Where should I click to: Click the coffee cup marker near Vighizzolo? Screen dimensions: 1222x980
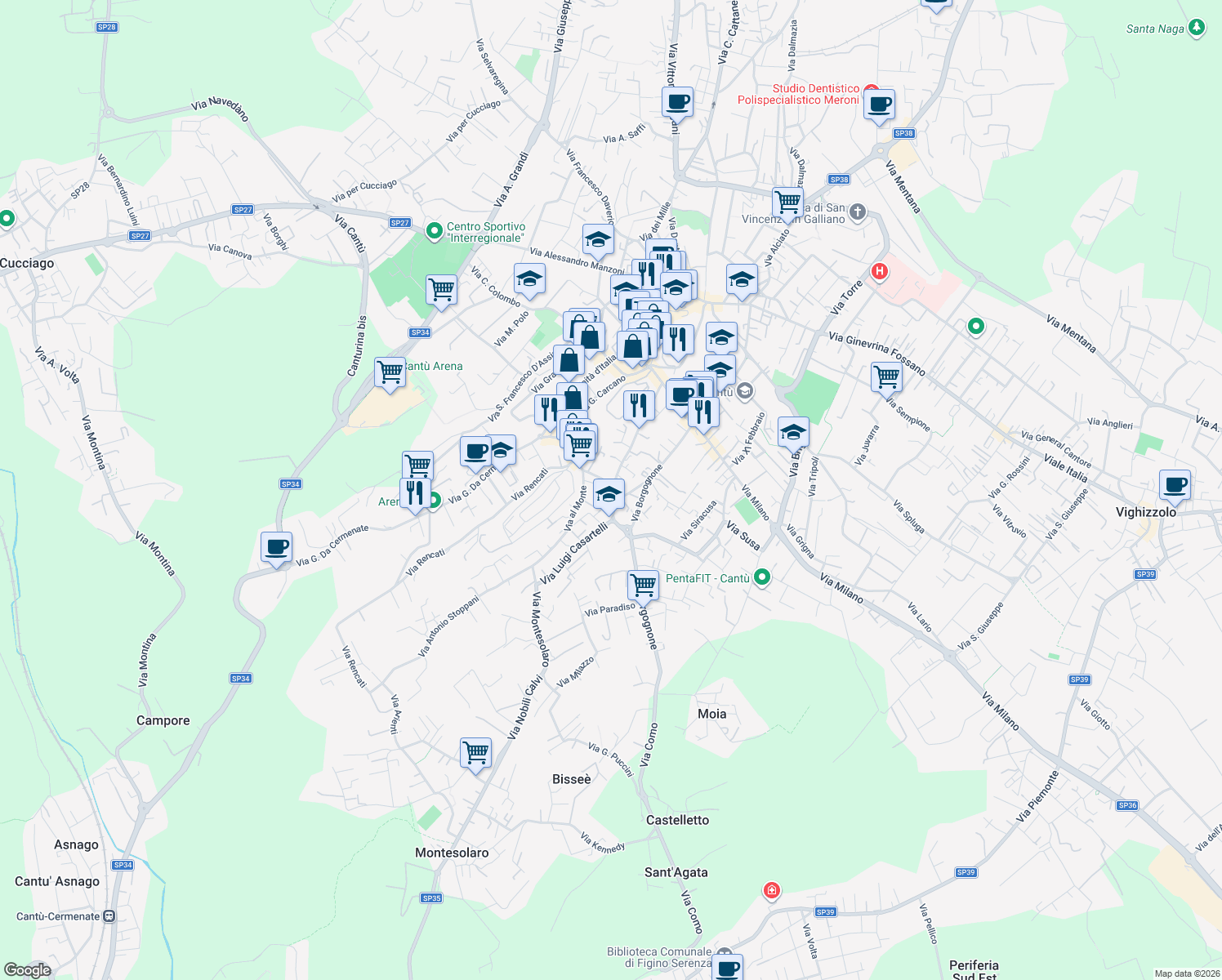(x=1175, y=486)
